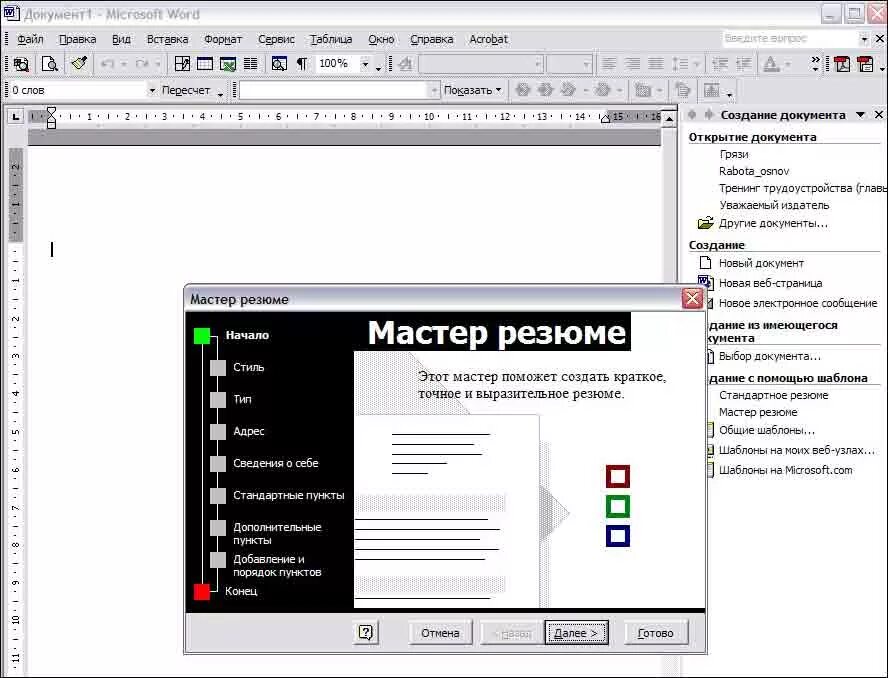Expand the Создание документа pane menu
This screenshot has height=678, width=888.
(861, 114)
